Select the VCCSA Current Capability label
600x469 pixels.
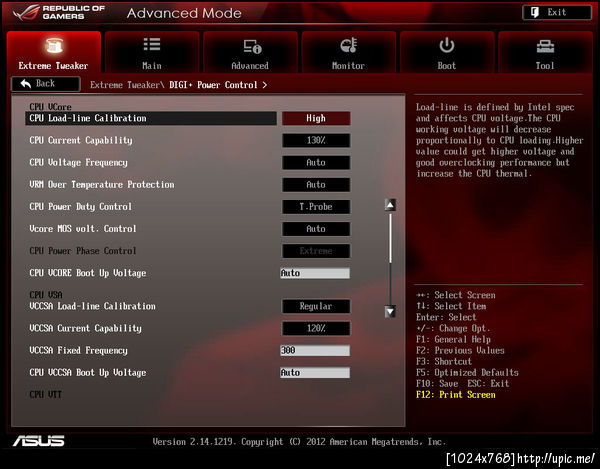point(85,328)
